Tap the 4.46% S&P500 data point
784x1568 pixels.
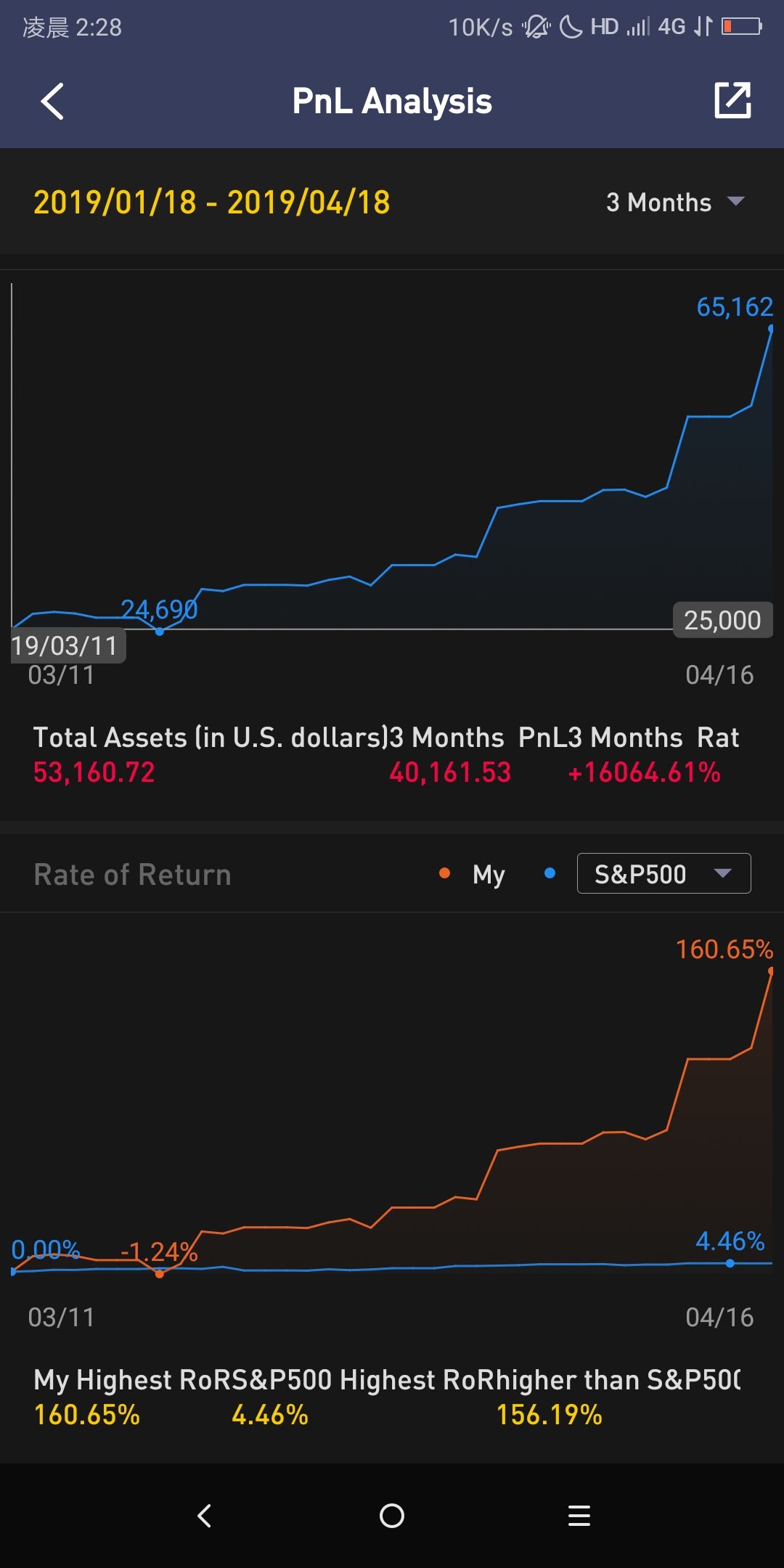[x=730, y=1263]
